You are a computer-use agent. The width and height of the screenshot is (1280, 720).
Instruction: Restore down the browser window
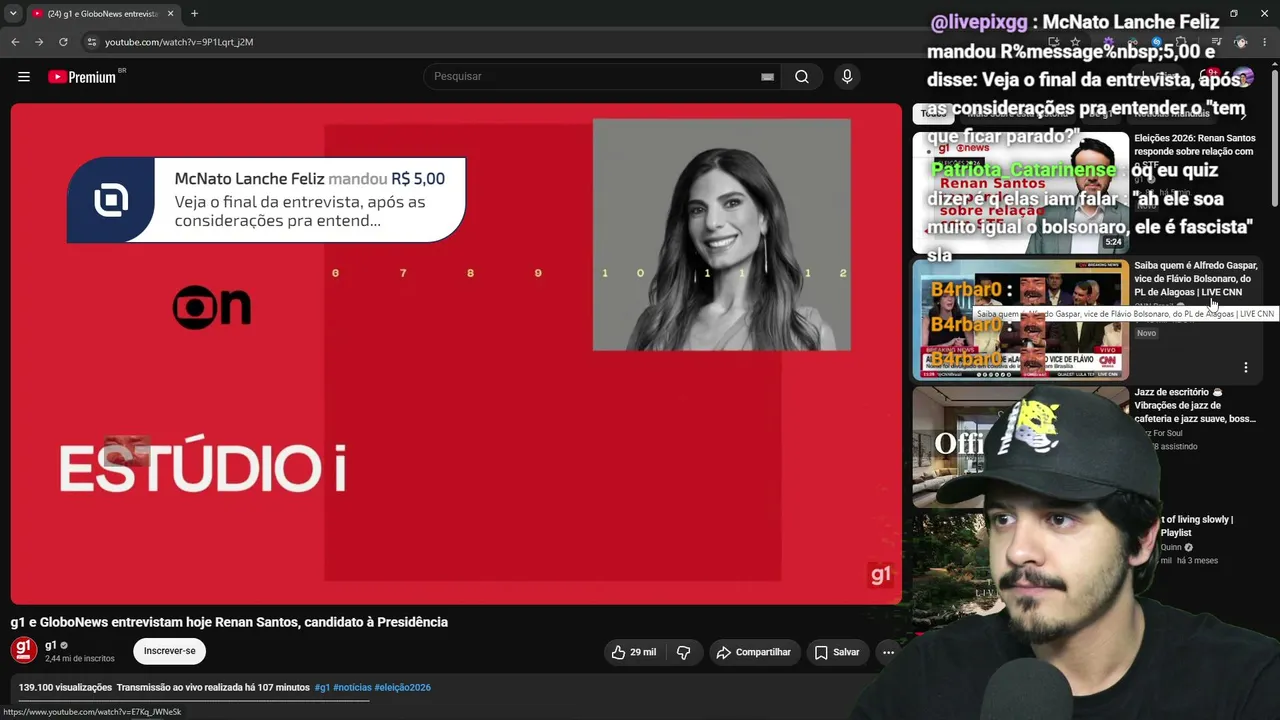pyautogui.click(x=1233, y=14)
